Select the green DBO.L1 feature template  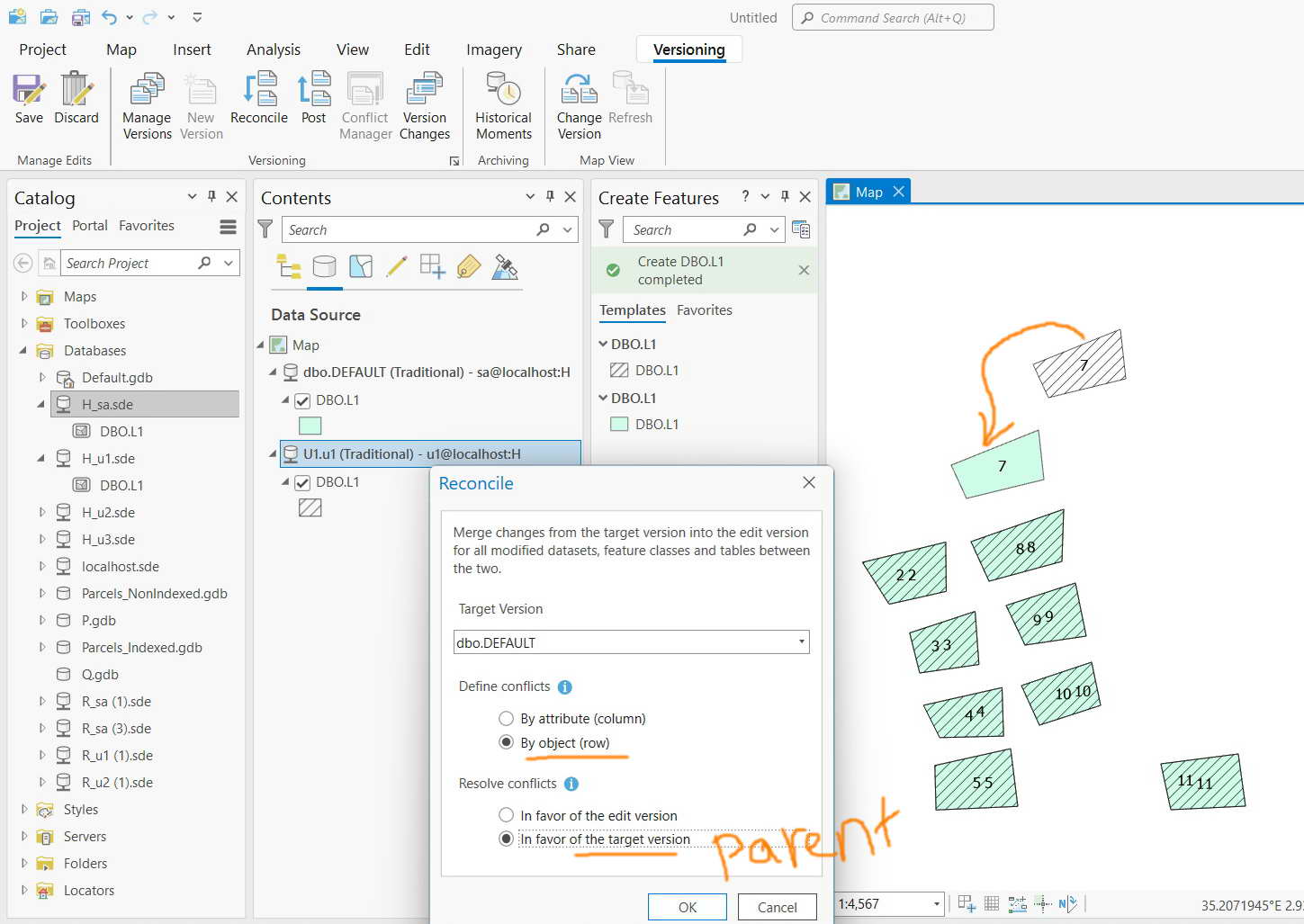point(644,424)
